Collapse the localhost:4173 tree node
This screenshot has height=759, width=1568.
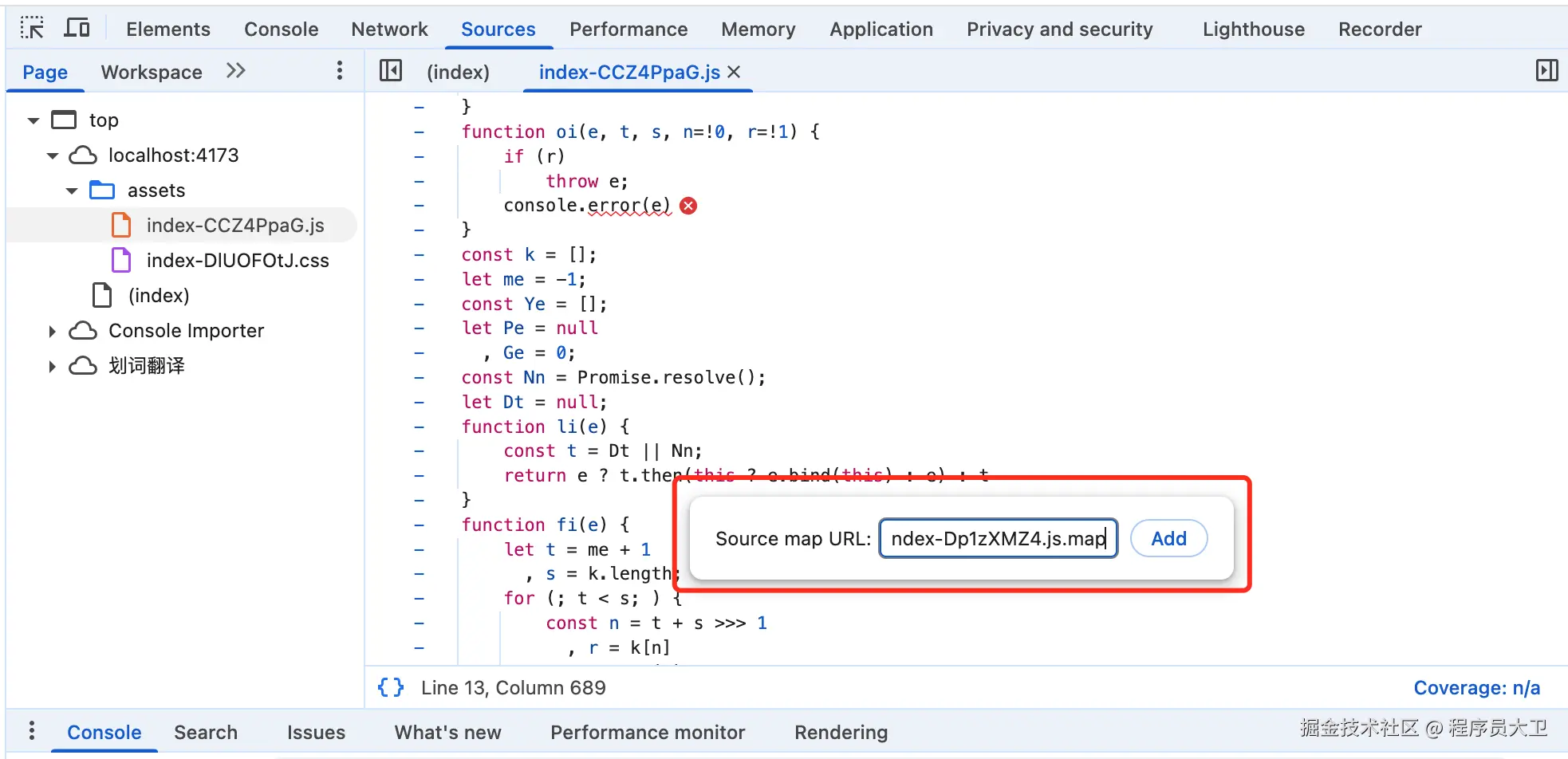[53, 155]
